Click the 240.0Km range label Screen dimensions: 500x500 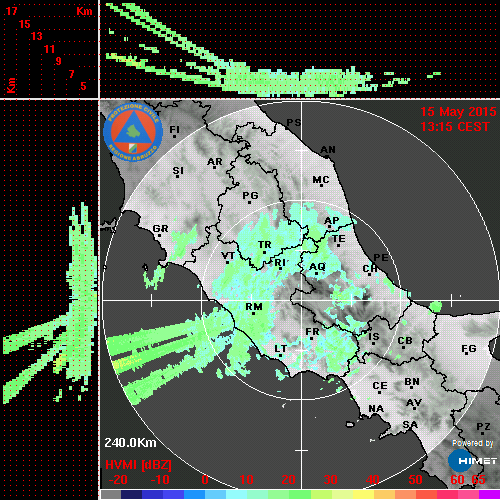(130, 443)
